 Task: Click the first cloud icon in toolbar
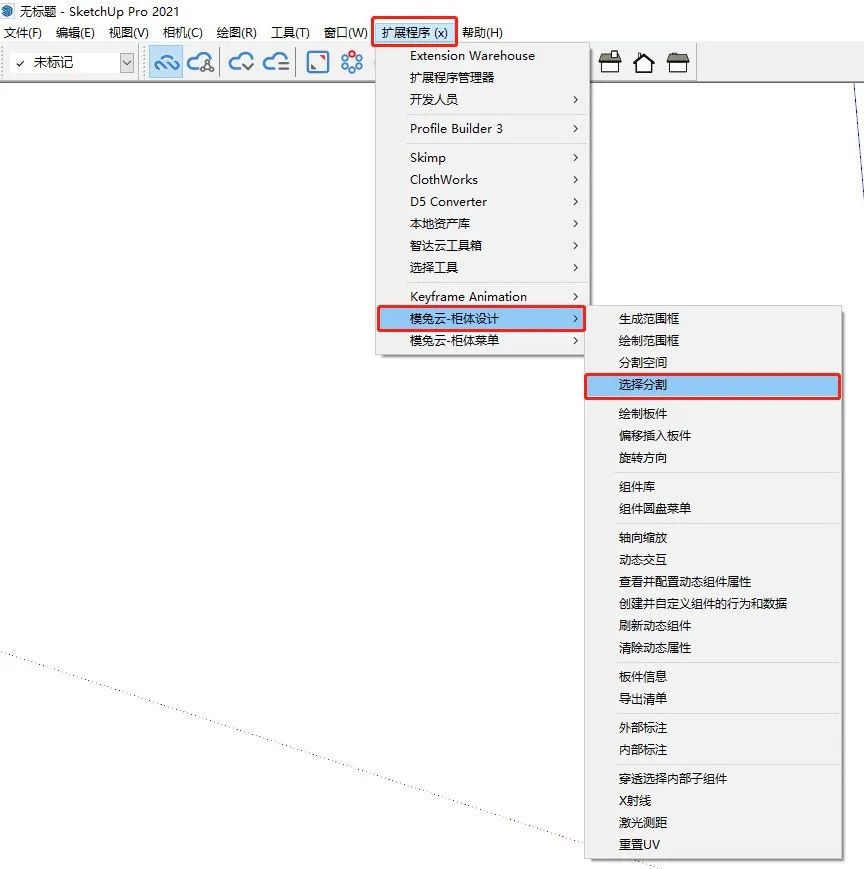tap(166, 63)
